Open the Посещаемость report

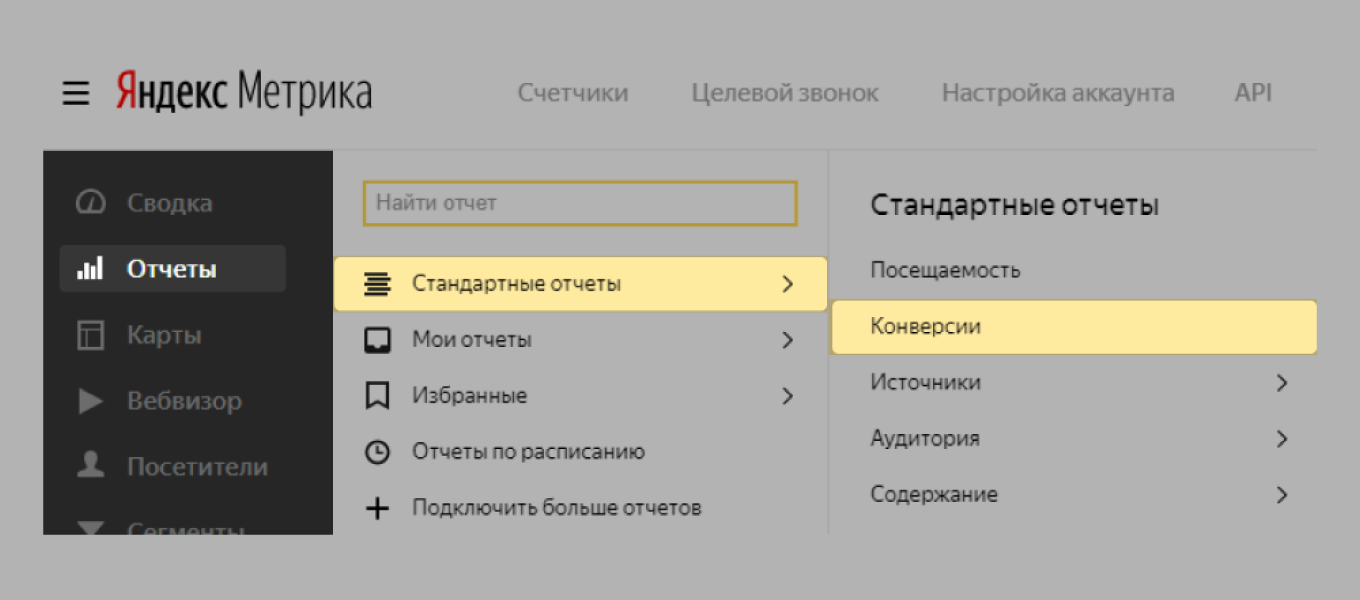(x=945, y=270)
